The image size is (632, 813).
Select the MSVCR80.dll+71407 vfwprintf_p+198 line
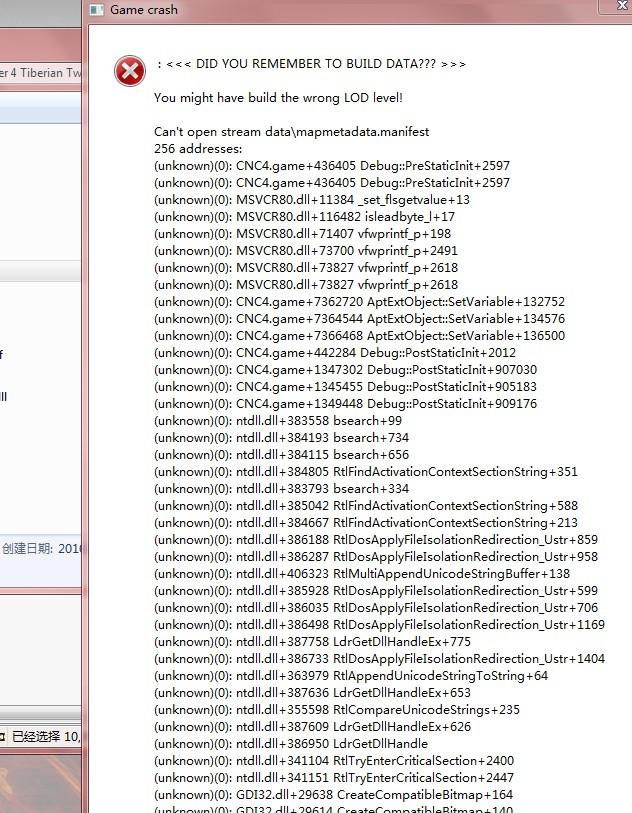tap(302, 234)
